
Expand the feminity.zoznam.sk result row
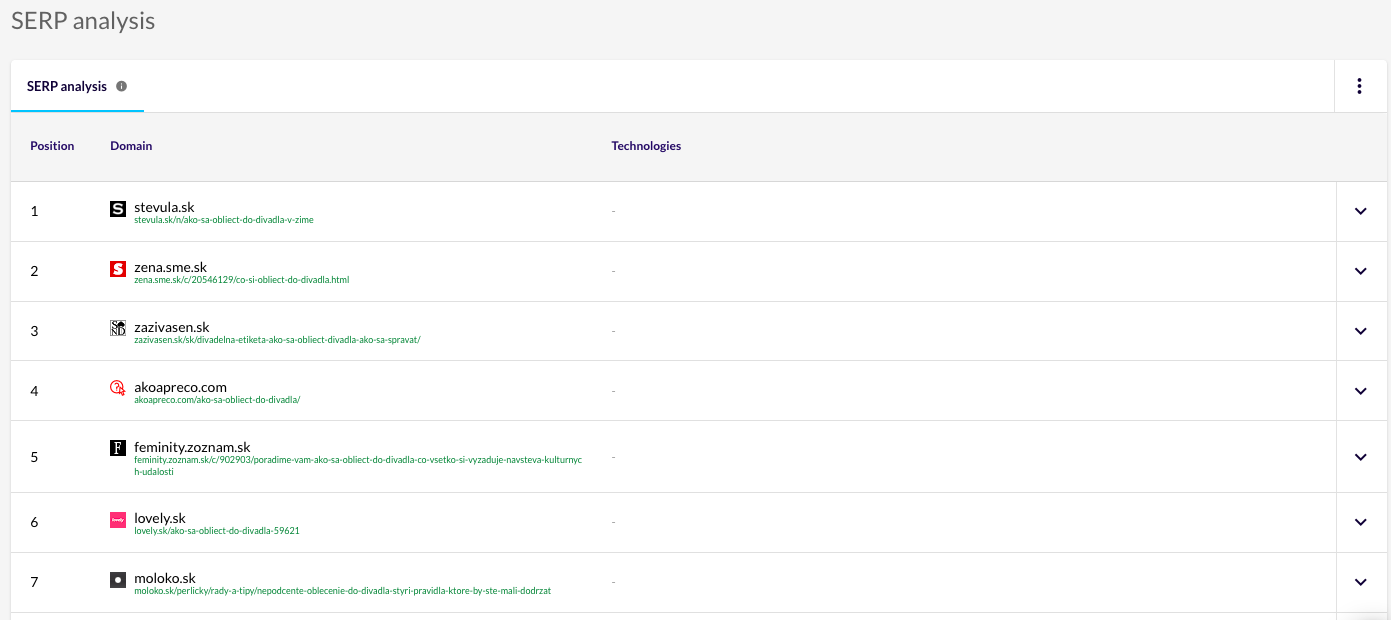(1360, 457)
